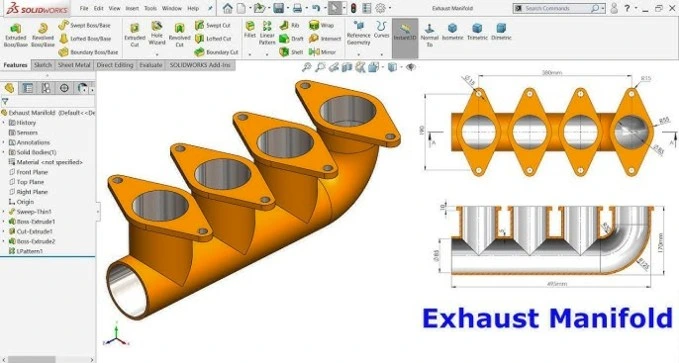Expand the History tree node

click(x=4, y=123)
